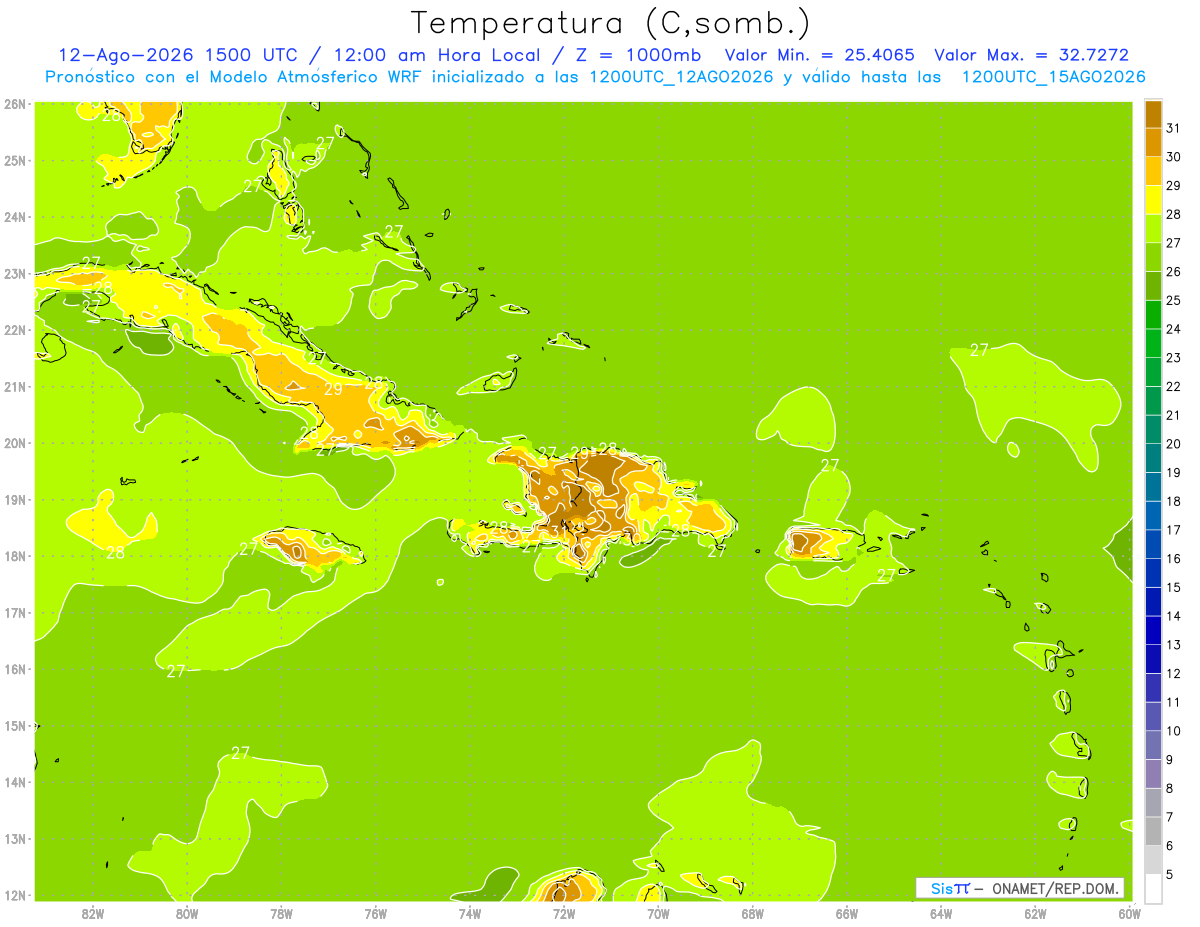Click the longitude label 78W
The image size is (1200, 927).
click(281, 913)
